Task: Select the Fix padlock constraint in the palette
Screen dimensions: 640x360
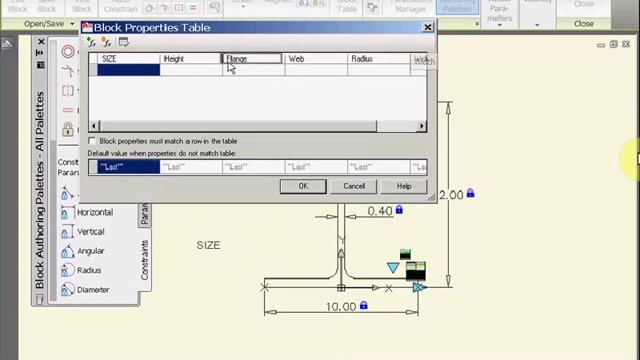Action: [x=68, y=129]
